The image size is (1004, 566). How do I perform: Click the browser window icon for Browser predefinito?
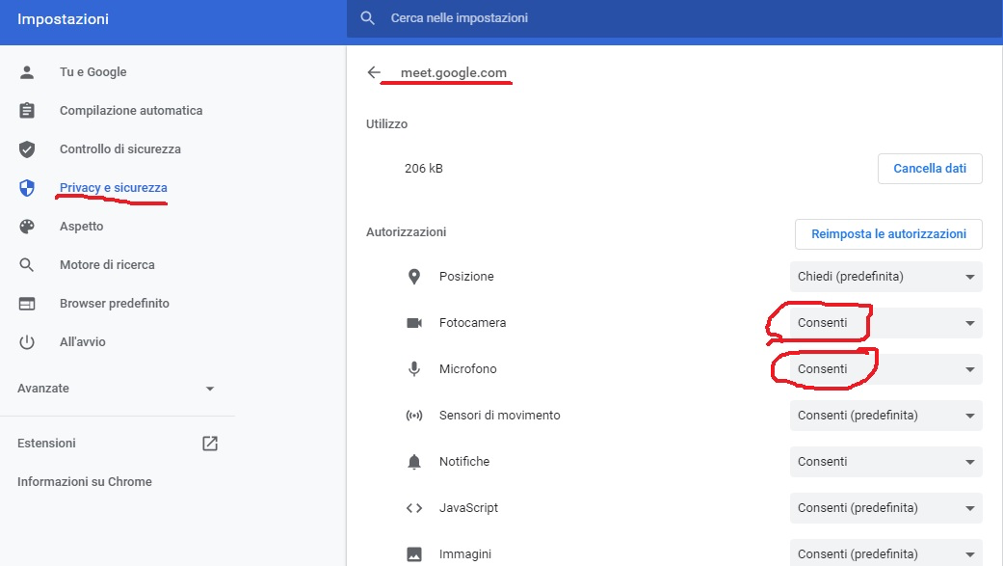pyautogui.click(x=27, y=303)
